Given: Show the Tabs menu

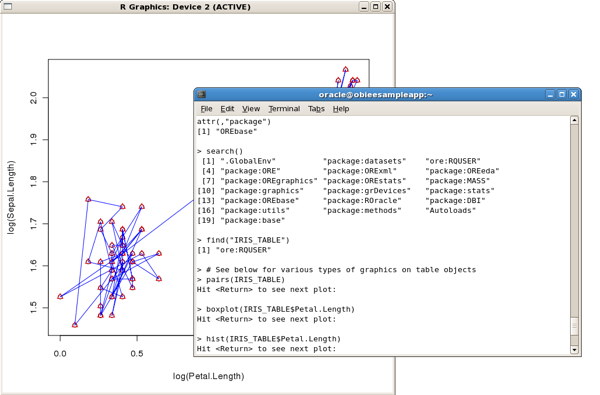Looking at the screenshot, I should [x=316, y=109].
